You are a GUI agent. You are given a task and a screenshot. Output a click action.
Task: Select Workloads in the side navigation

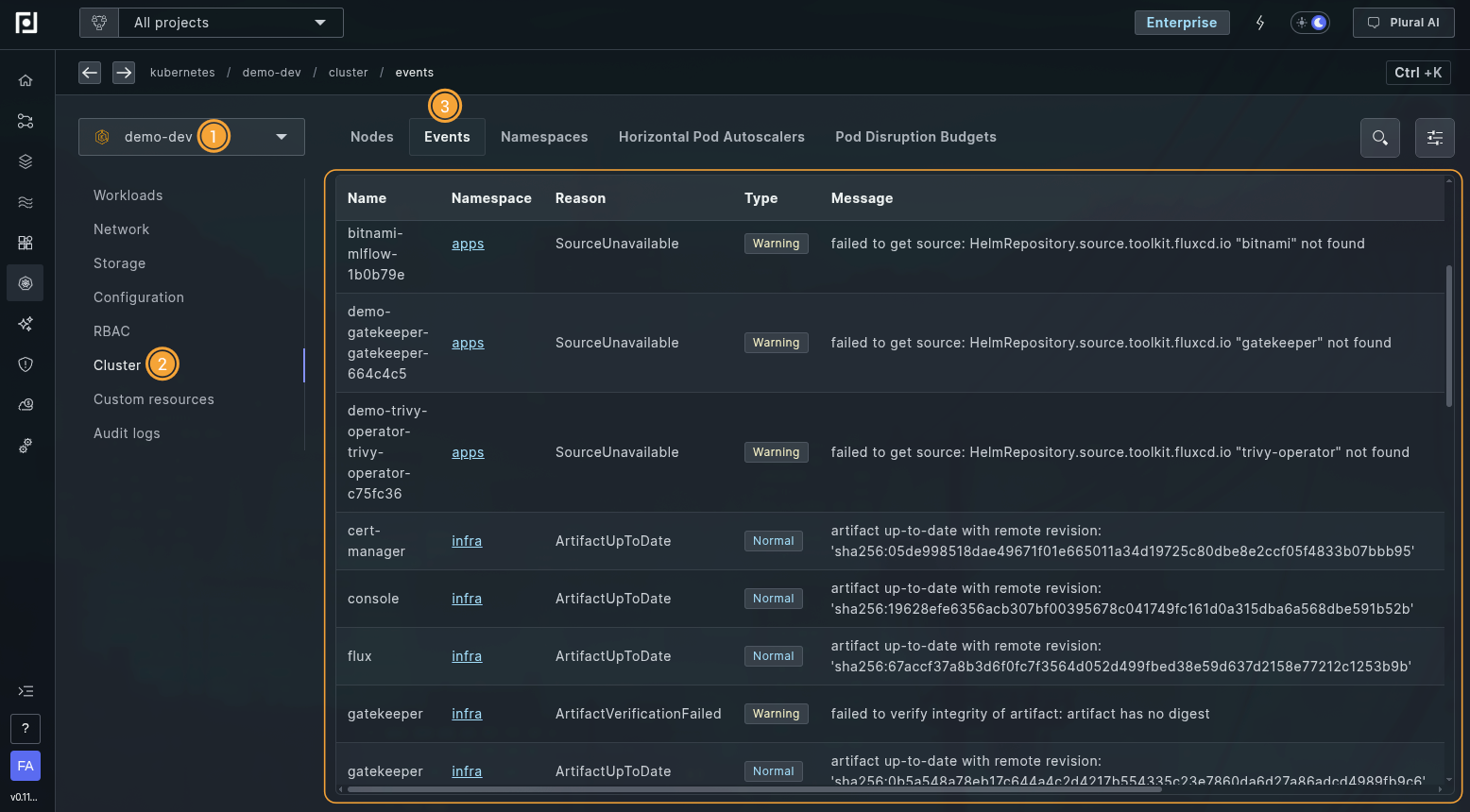128,195
